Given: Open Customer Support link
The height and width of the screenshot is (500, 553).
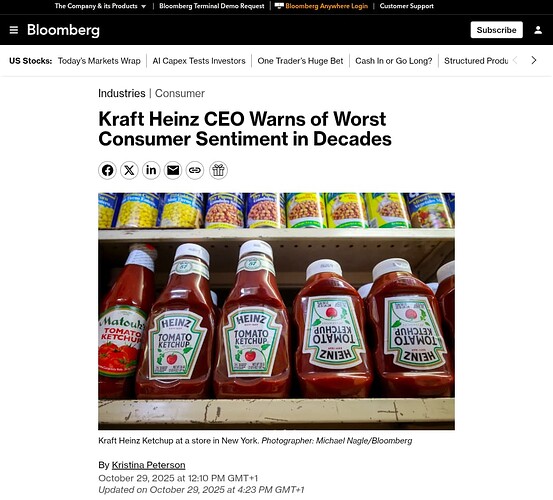Looking at the screenshot, I should point(407,6).
